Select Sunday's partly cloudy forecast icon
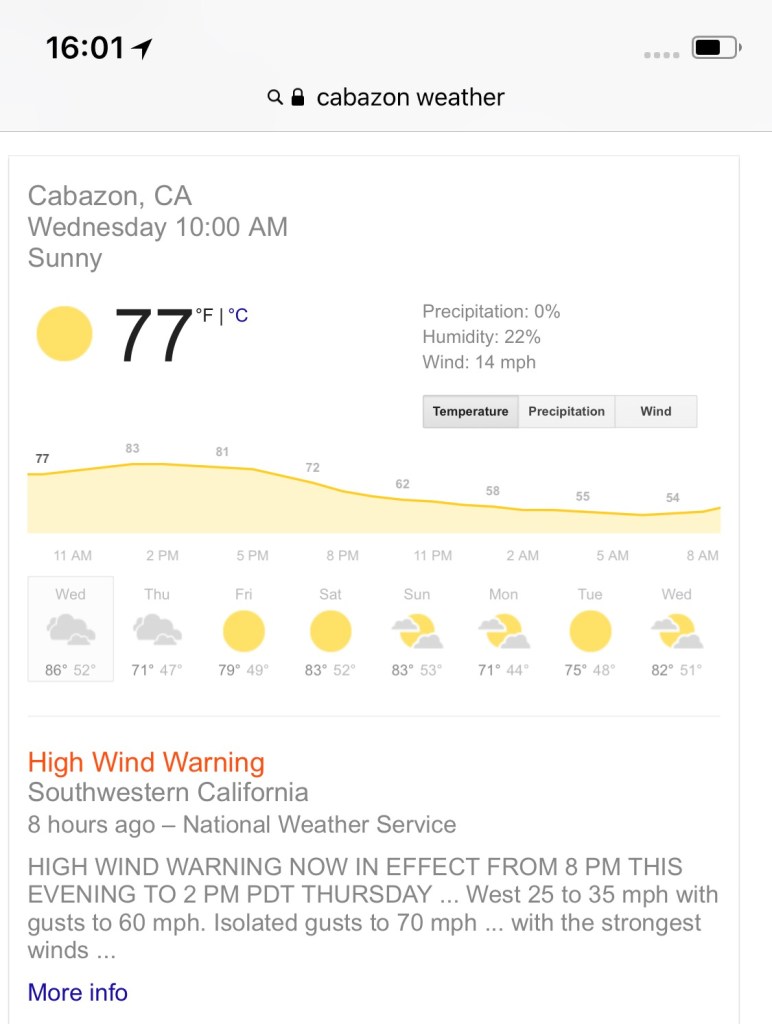 click(x=417, y=631)
